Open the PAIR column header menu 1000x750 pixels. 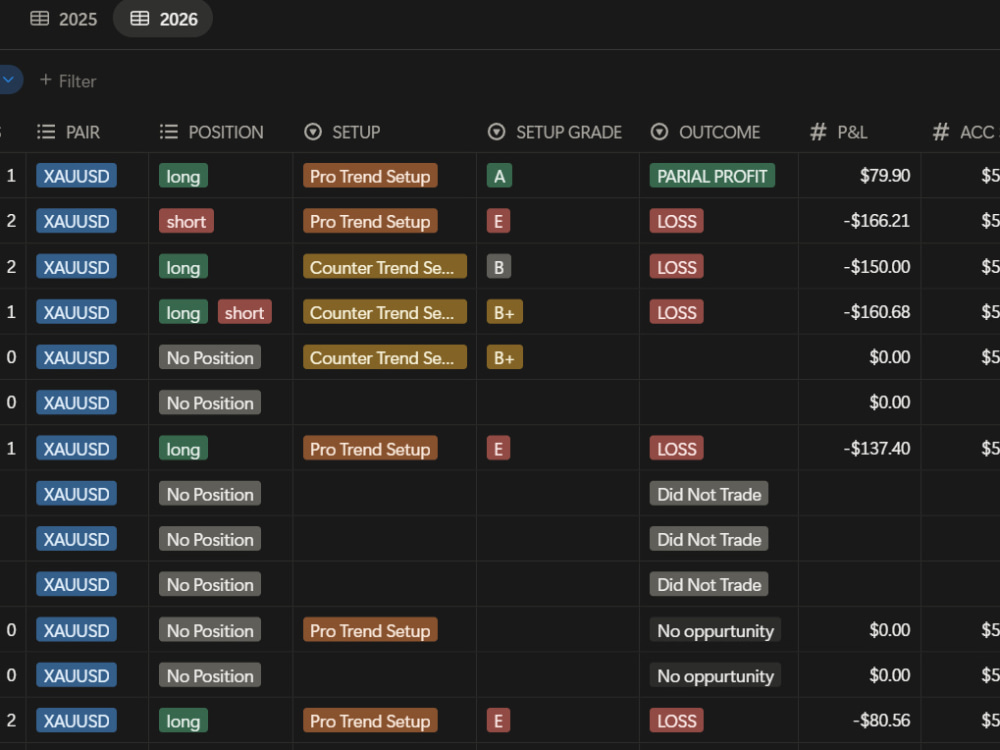pyautogui.click(x=69, y=132)
